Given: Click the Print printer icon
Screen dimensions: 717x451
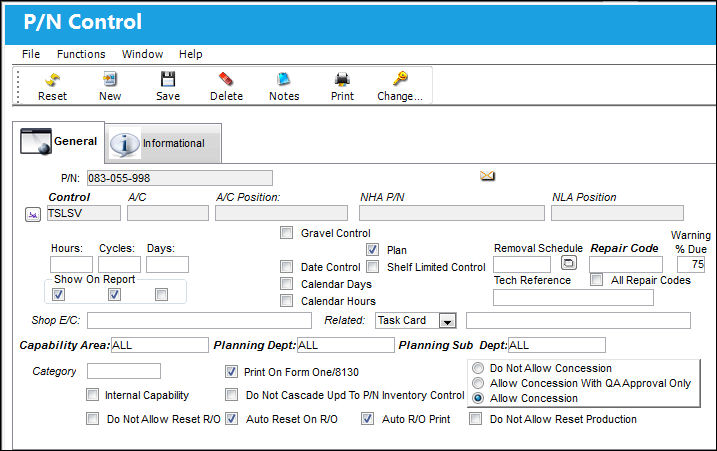Looking at the screenshot, I should click(x=342, y=80).
